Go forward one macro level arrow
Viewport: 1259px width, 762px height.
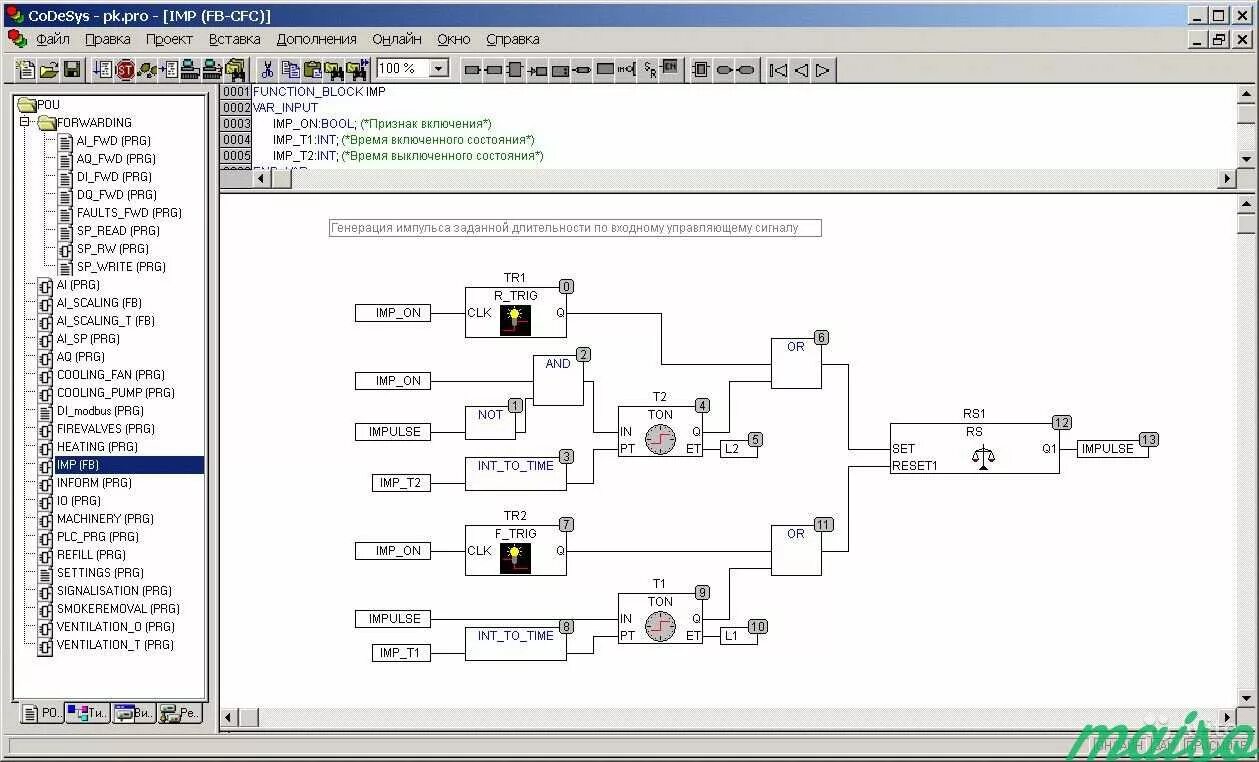[x=822, y=70]
